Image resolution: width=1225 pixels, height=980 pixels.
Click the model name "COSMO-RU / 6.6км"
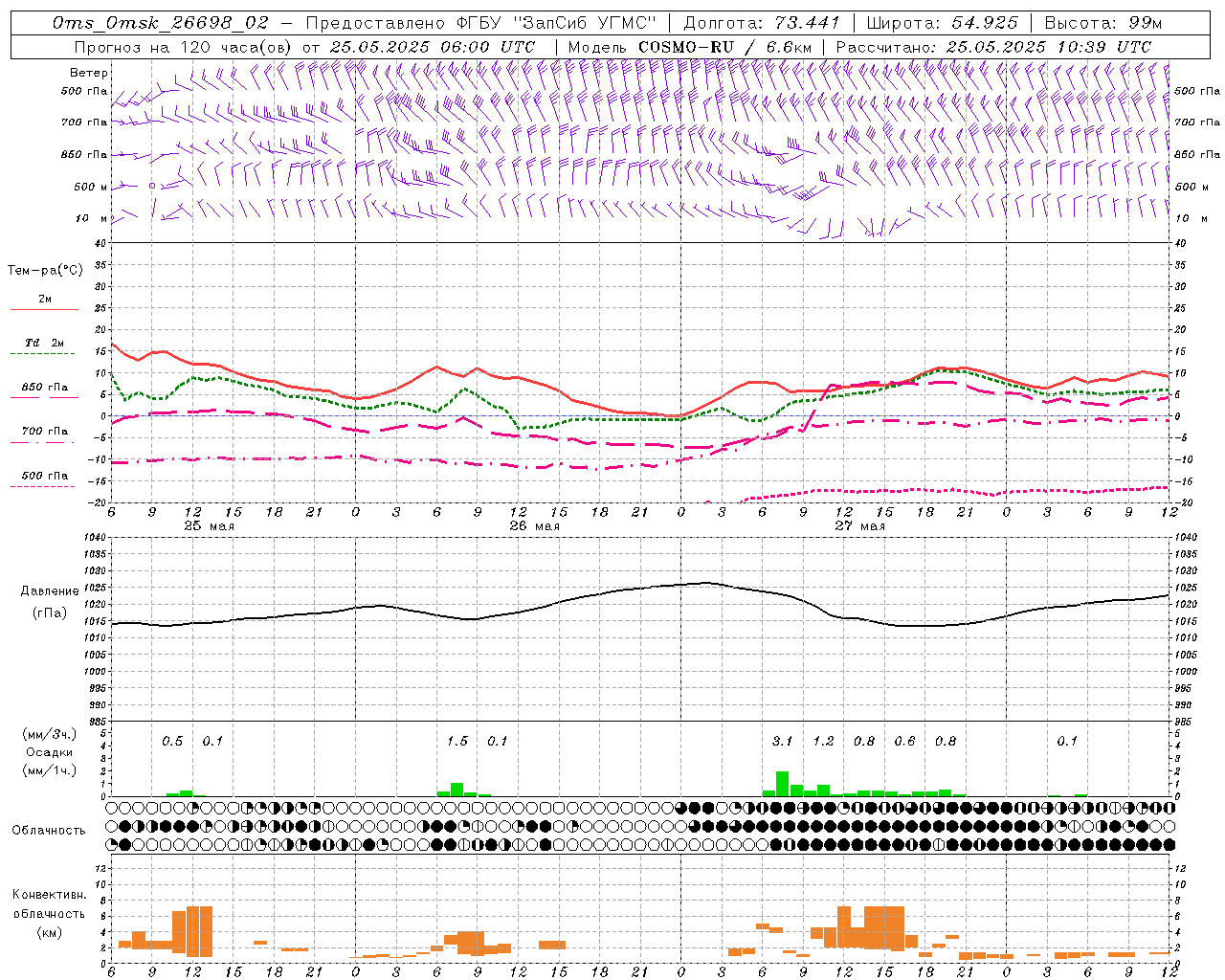(x=724, y=47)
